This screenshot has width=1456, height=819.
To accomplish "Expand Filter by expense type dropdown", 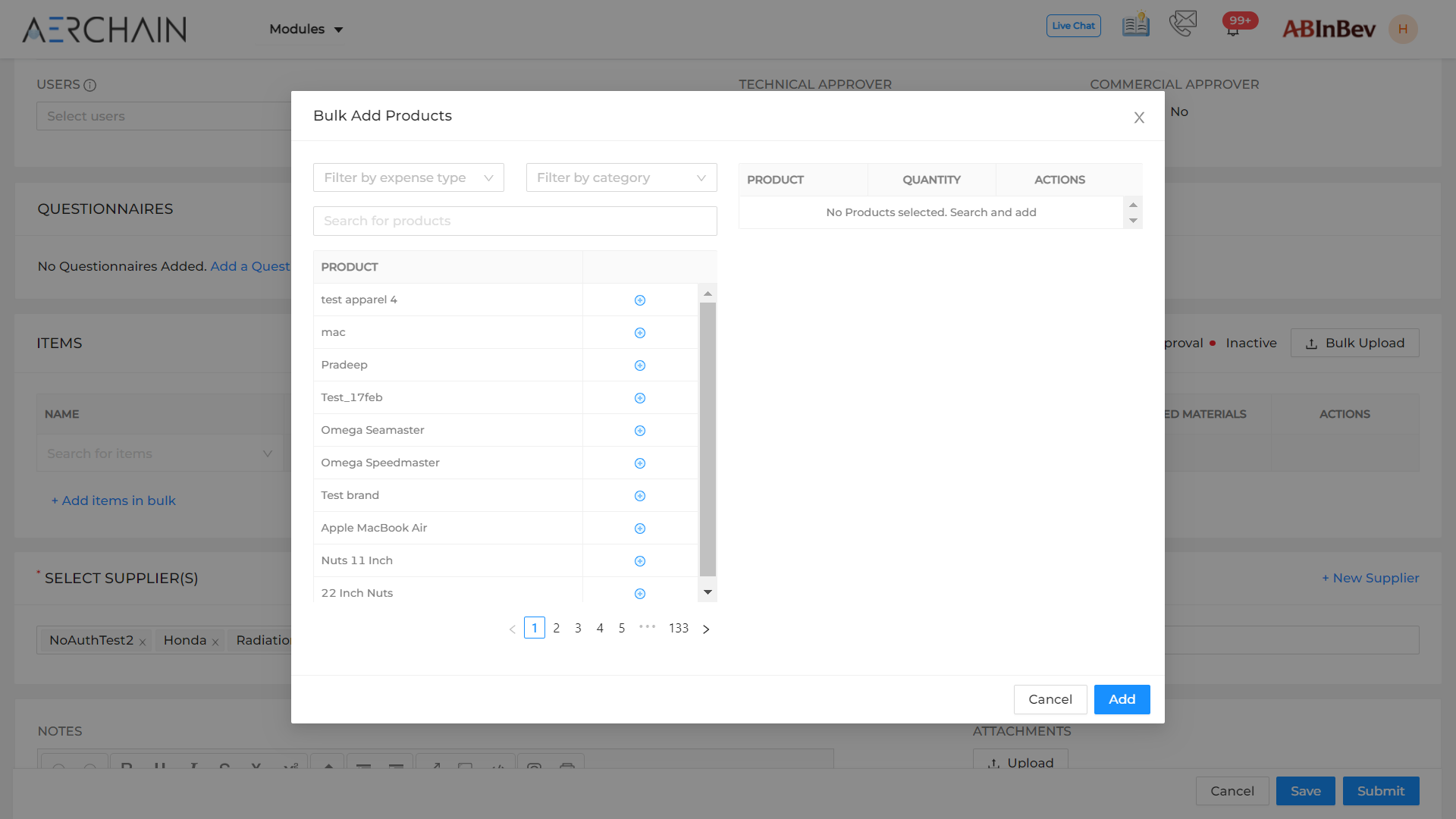I will [x=408, y=177].
